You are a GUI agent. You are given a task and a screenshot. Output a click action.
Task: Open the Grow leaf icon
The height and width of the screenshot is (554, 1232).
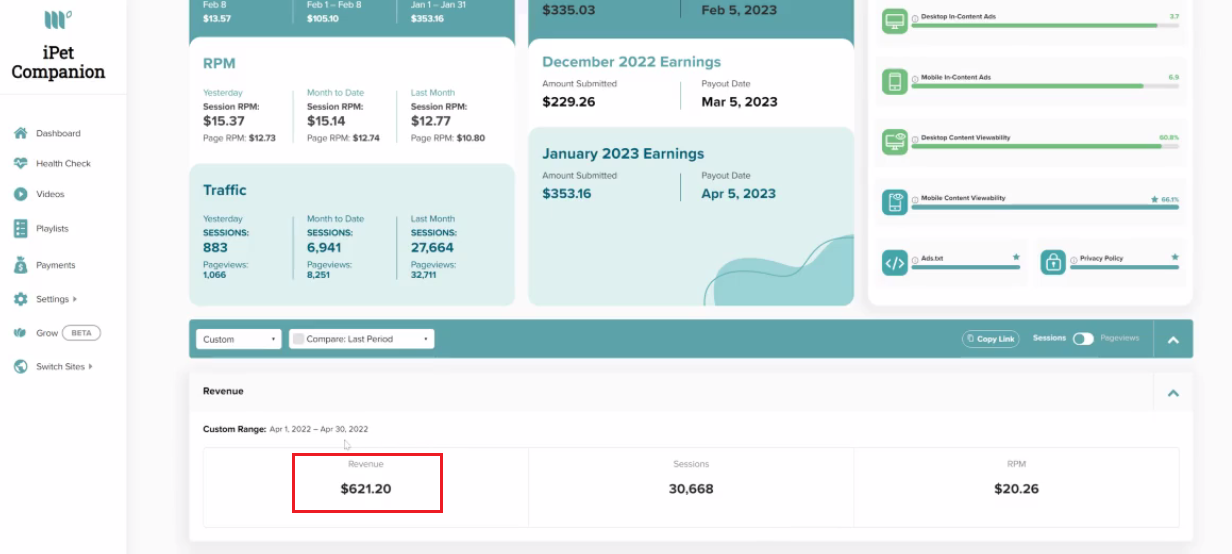pyautogui.click(x=20, y=333)
